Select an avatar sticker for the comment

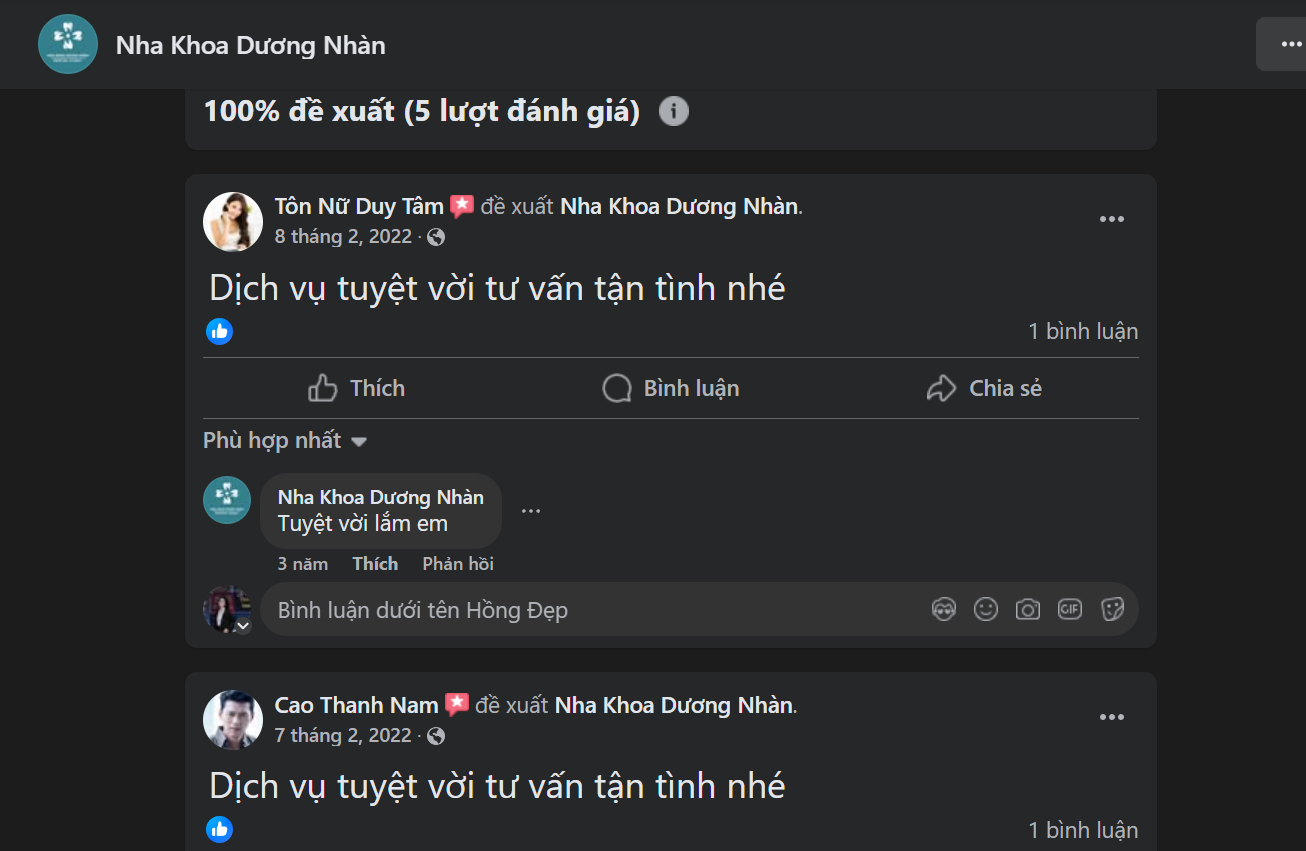943,609
